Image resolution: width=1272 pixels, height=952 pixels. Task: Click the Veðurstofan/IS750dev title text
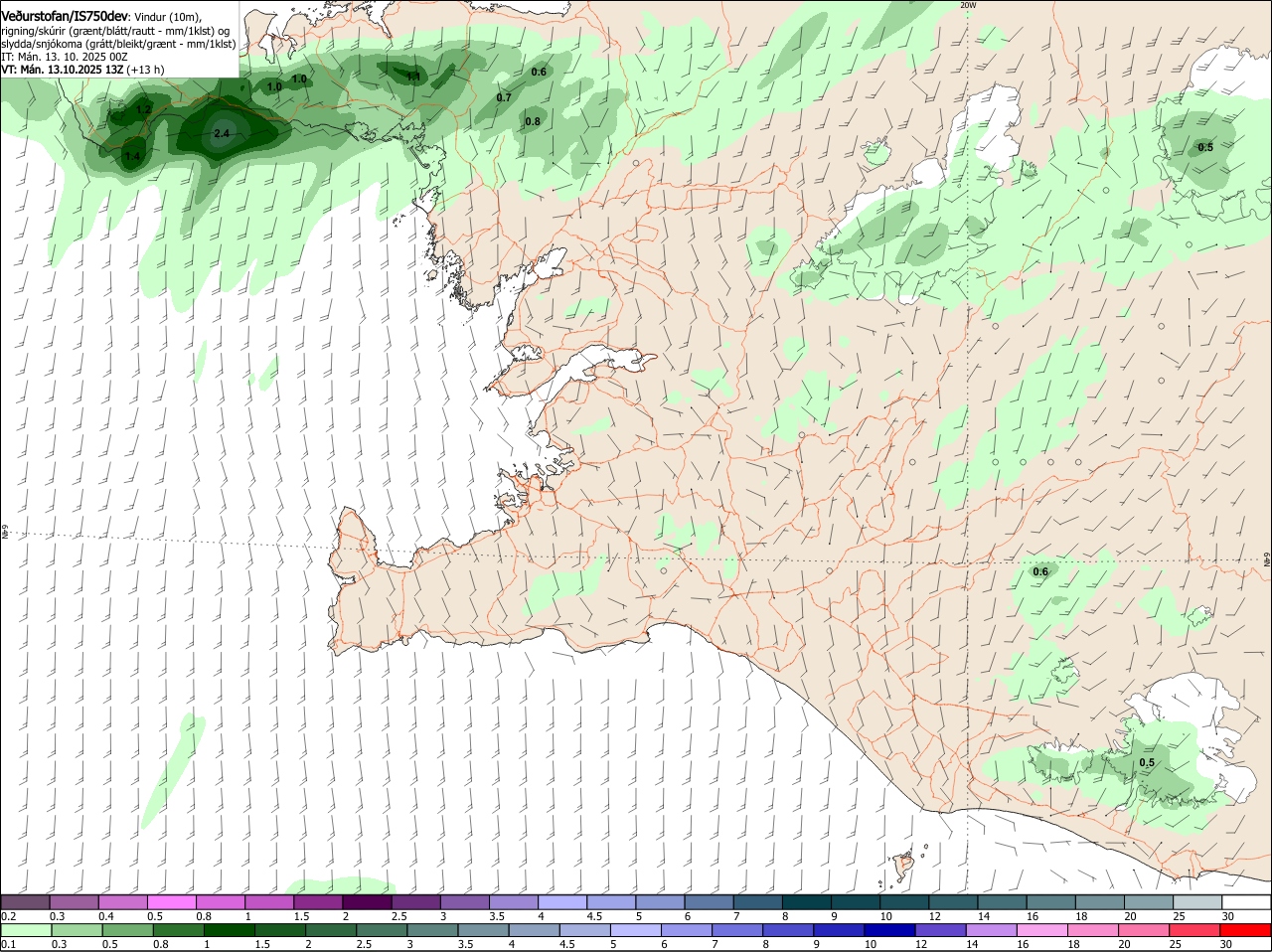65,15
